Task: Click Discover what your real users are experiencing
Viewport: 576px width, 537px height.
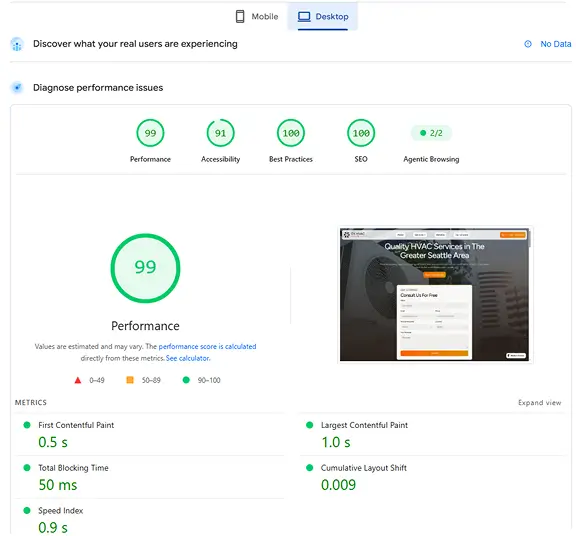Action: click(135, 44)
